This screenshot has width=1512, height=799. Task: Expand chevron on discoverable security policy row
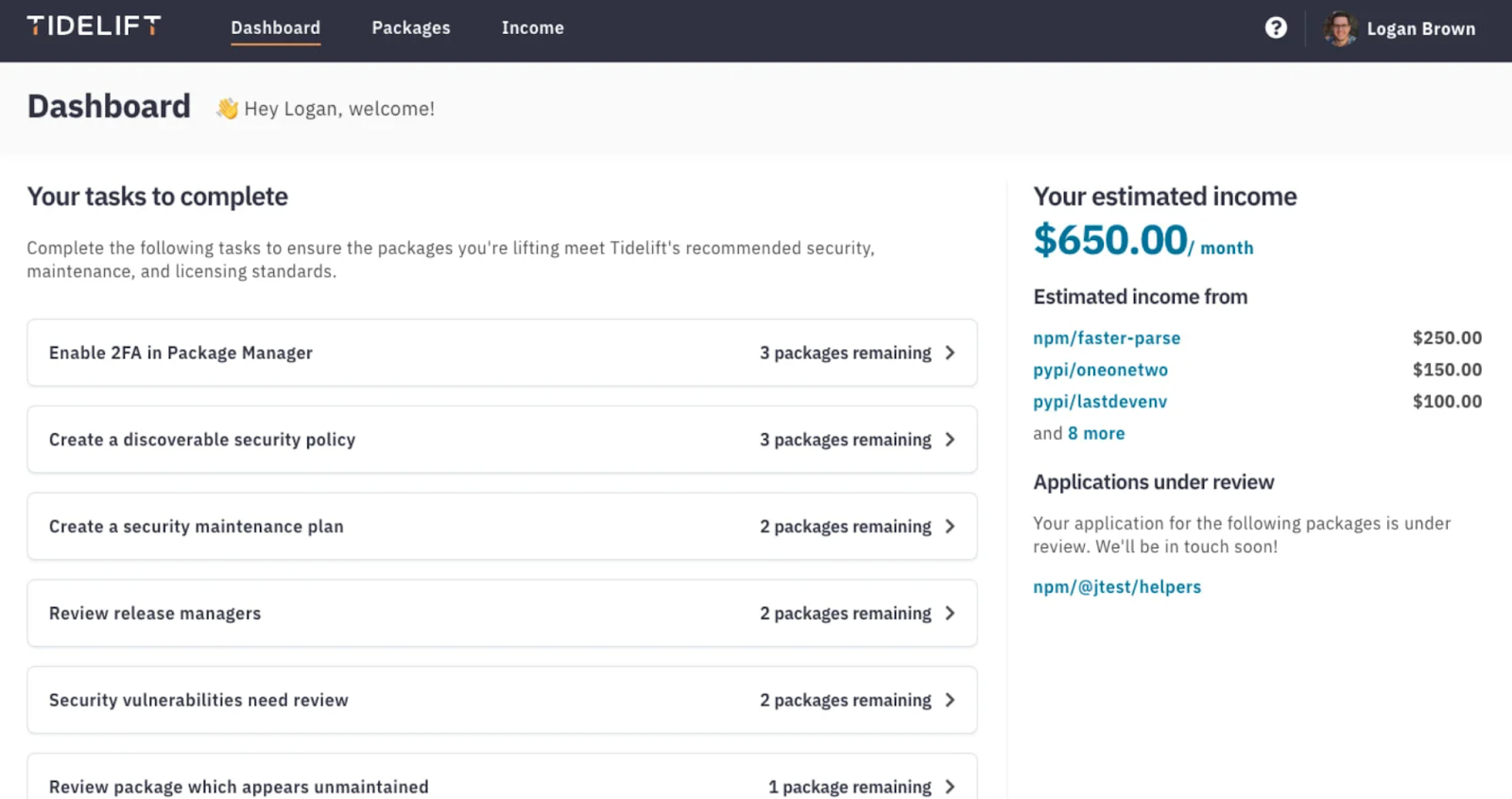tap(950, 440)
